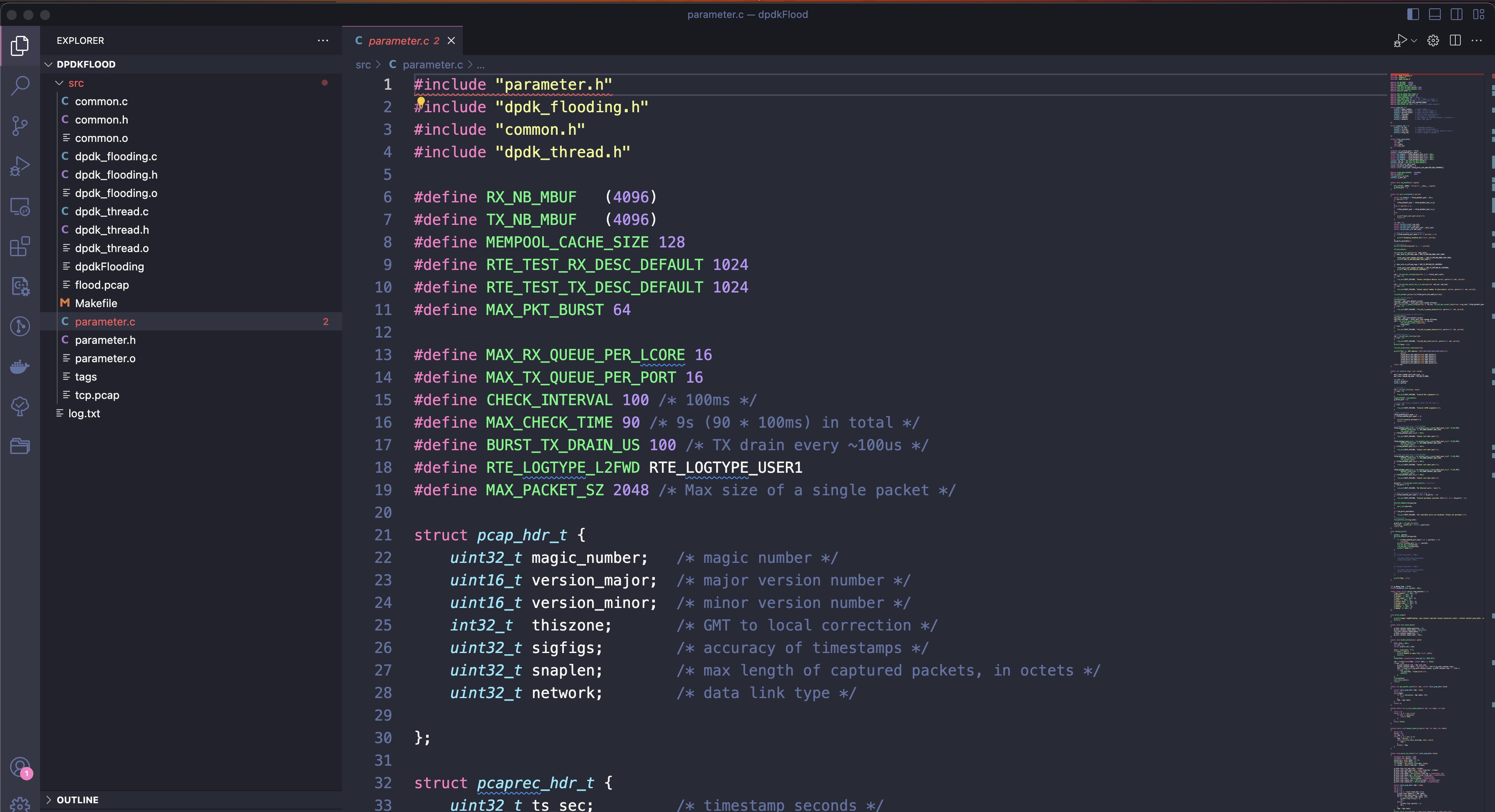Open the tags file
Viewport: 1495px width, 812px height.
click(191, 377)
